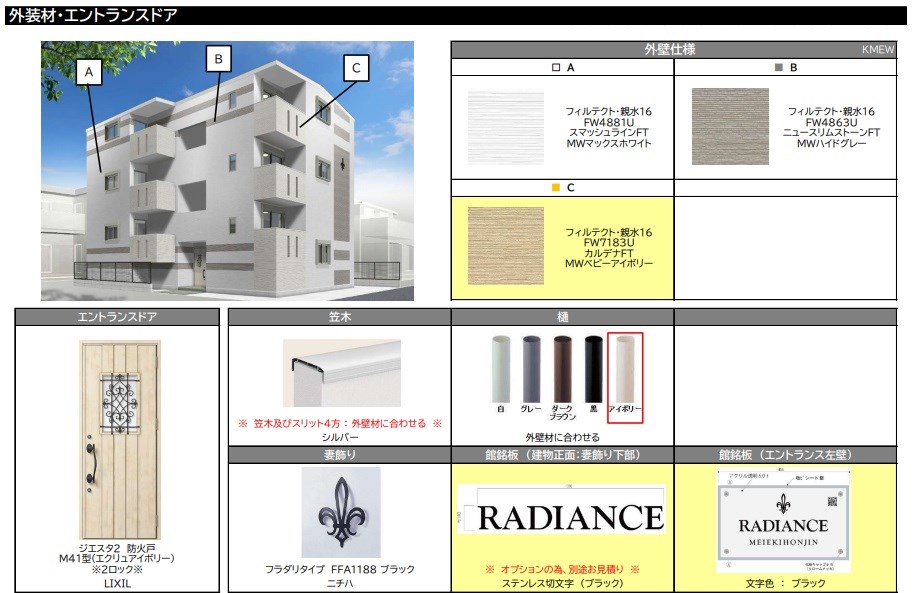Click the エントランスドア section header
This screenshot has height=593, width=913.
point(117,318)
